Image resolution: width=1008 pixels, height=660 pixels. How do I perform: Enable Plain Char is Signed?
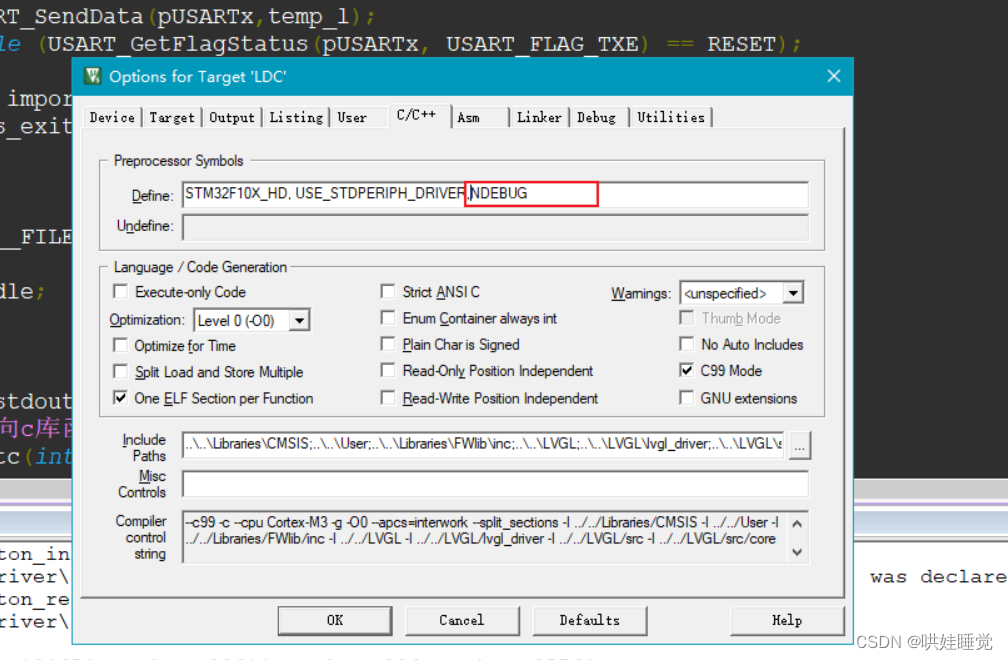(x=388, y=344)
